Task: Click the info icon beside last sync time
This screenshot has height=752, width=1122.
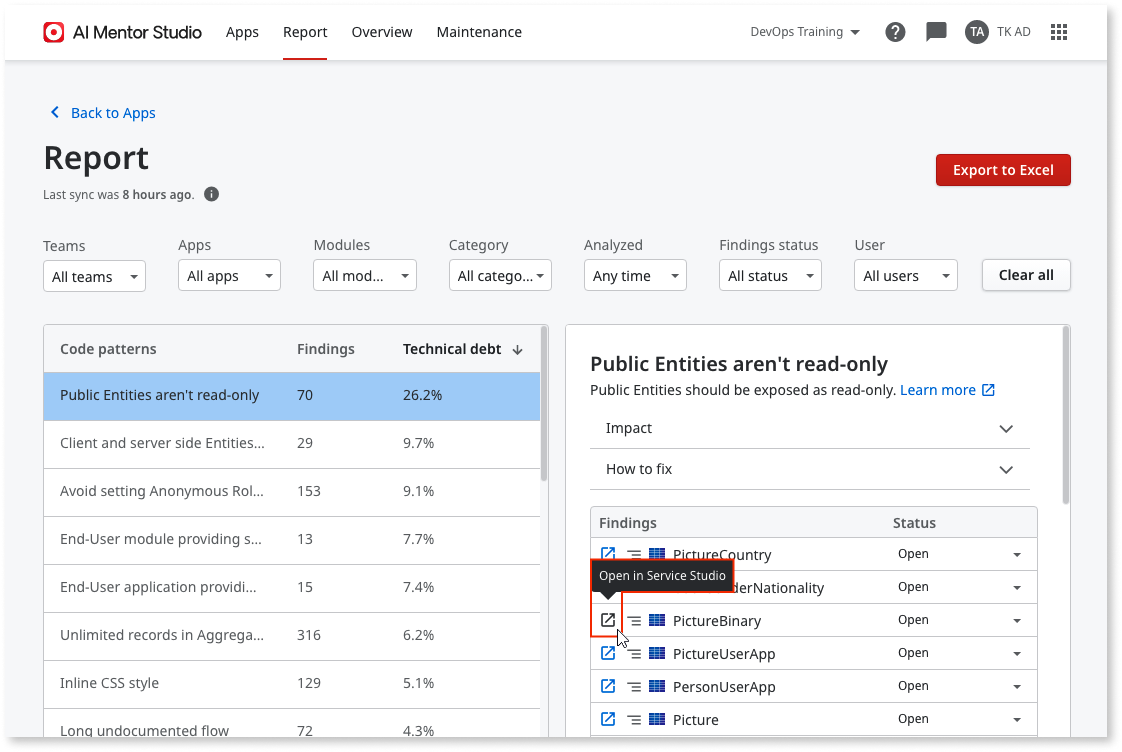Action: tap(211, 194)
